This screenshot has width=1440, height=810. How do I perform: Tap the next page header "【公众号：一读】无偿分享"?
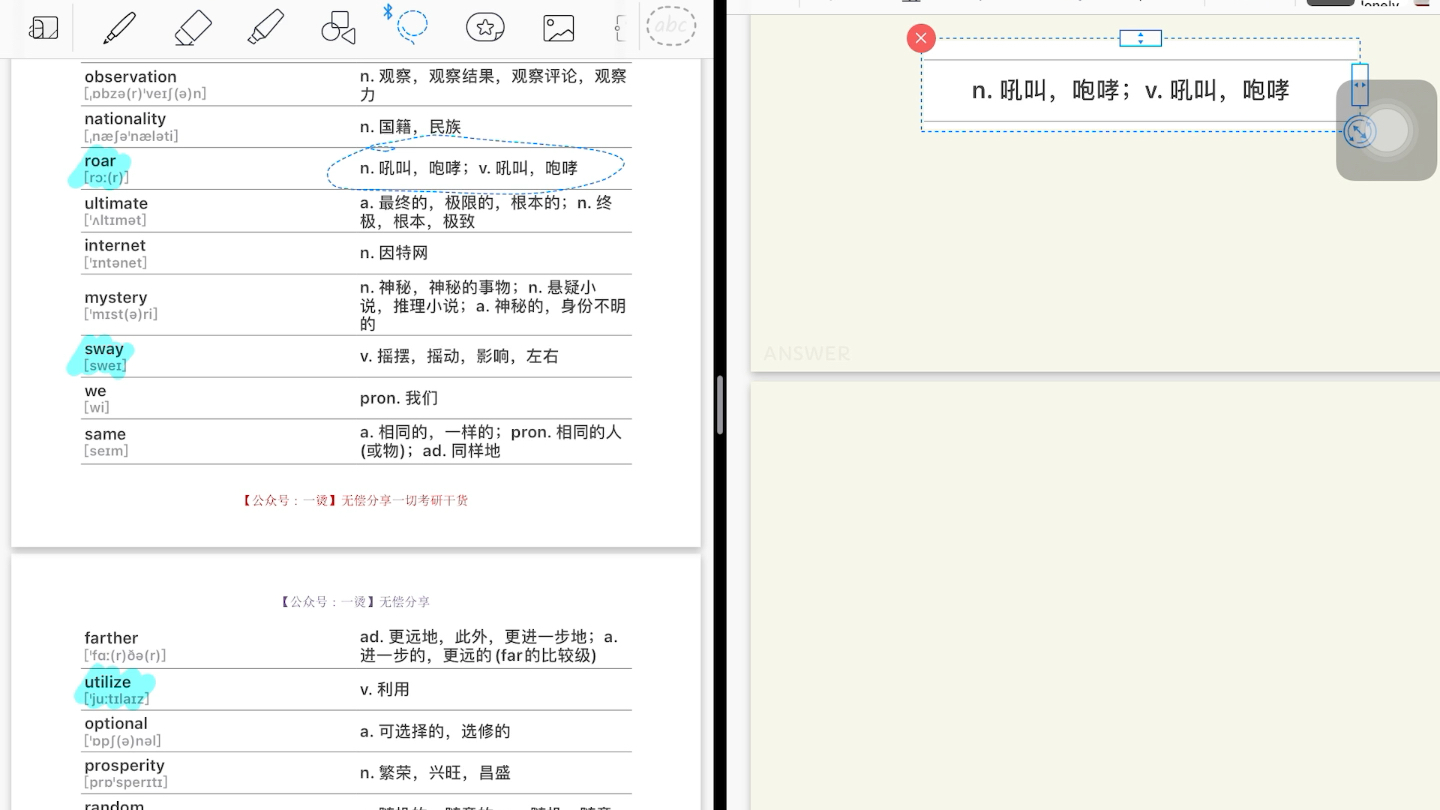click(x=355, y=602)
